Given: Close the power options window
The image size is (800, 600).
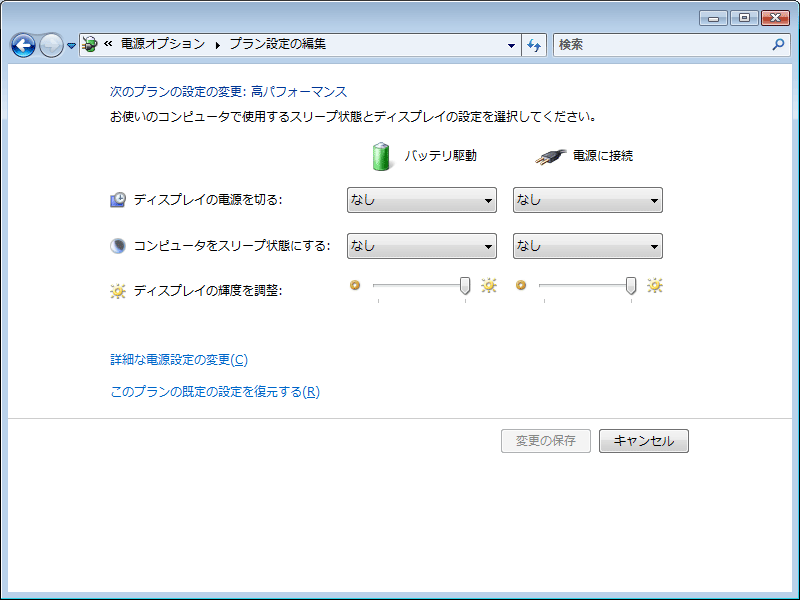Looking at the screenshot, I should click(776, 18).
